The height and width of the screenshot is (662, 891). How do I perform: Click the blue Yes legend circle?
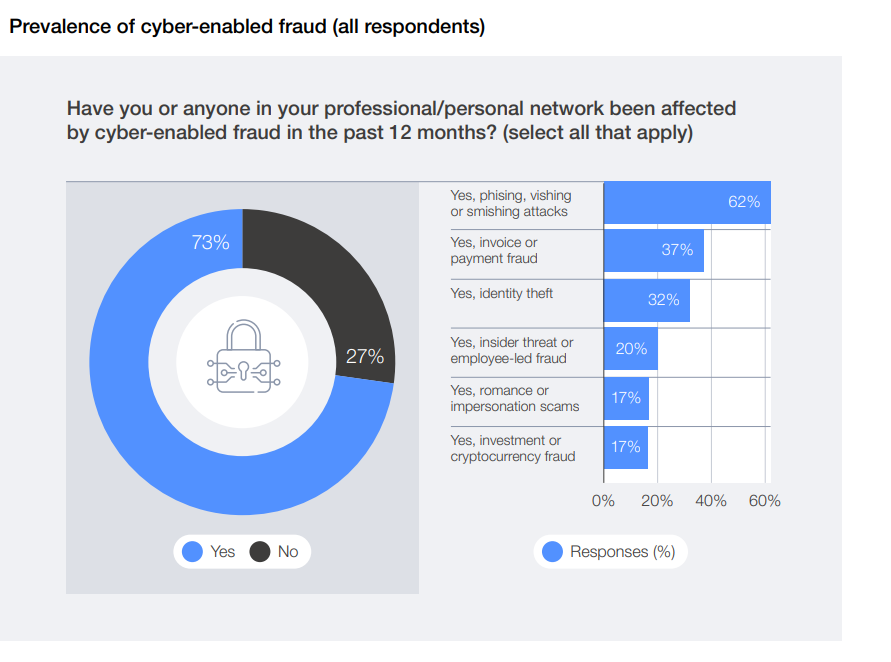(193, 552)
